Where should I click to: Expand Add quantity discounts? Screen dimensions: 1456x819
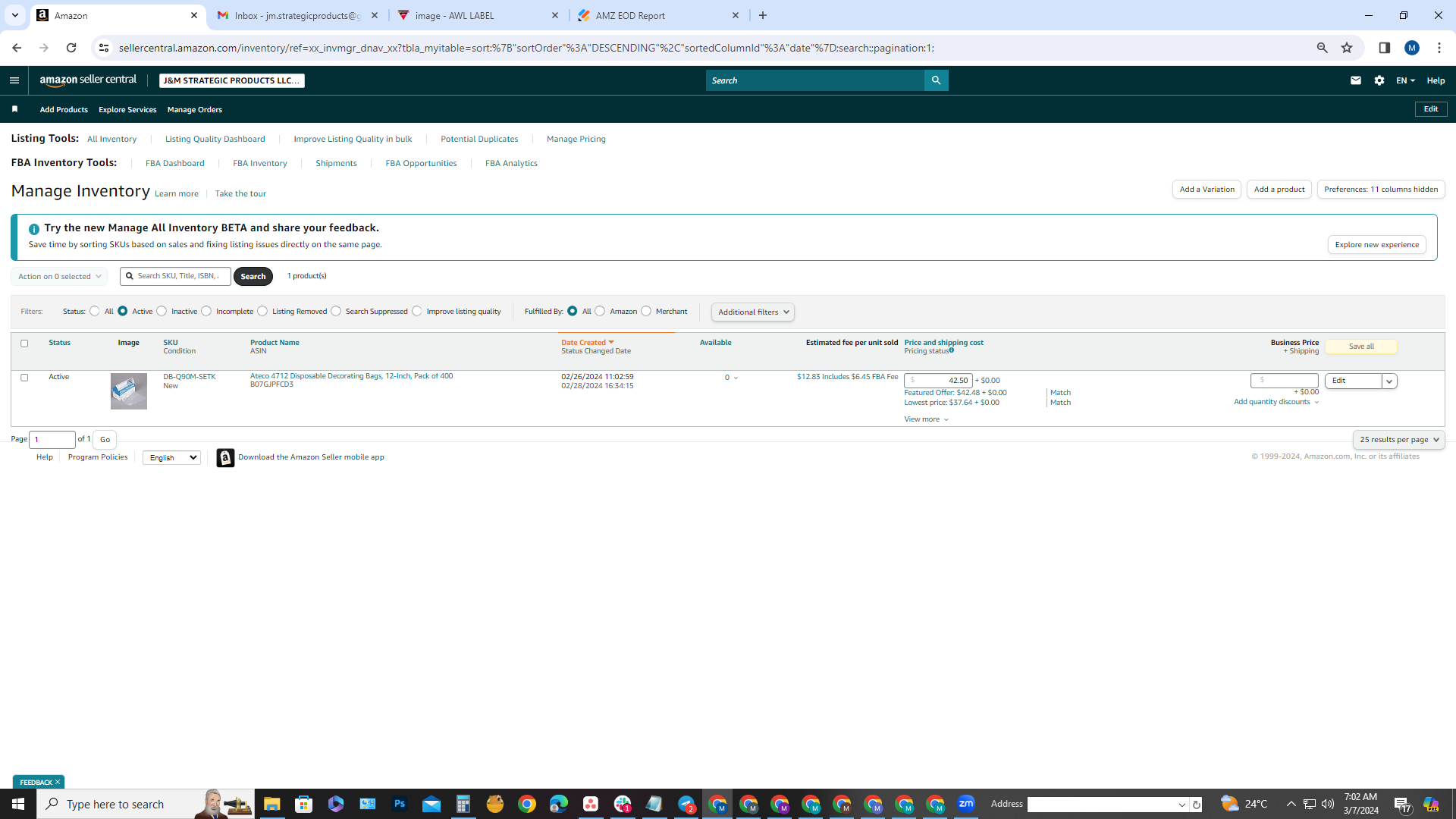(x=1276, y=402)
